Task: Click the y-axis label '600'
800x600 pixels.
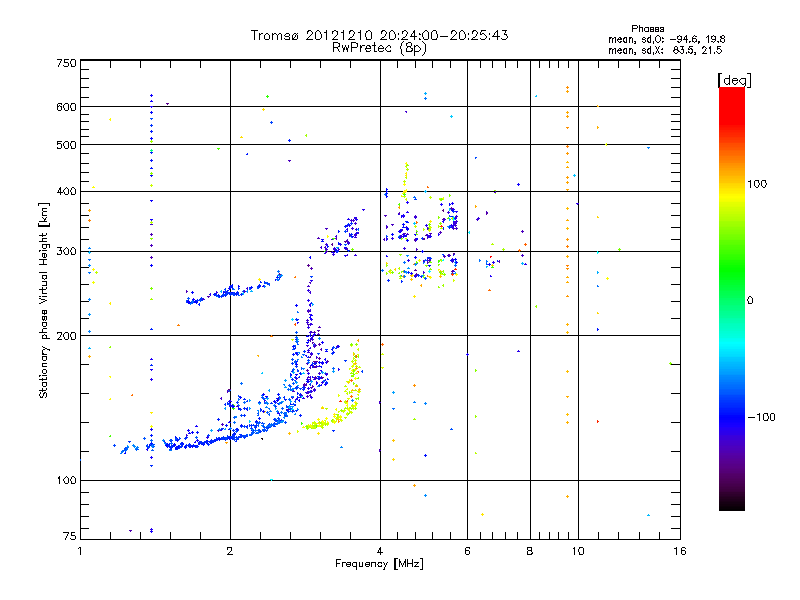Action: tap(67, 107)
